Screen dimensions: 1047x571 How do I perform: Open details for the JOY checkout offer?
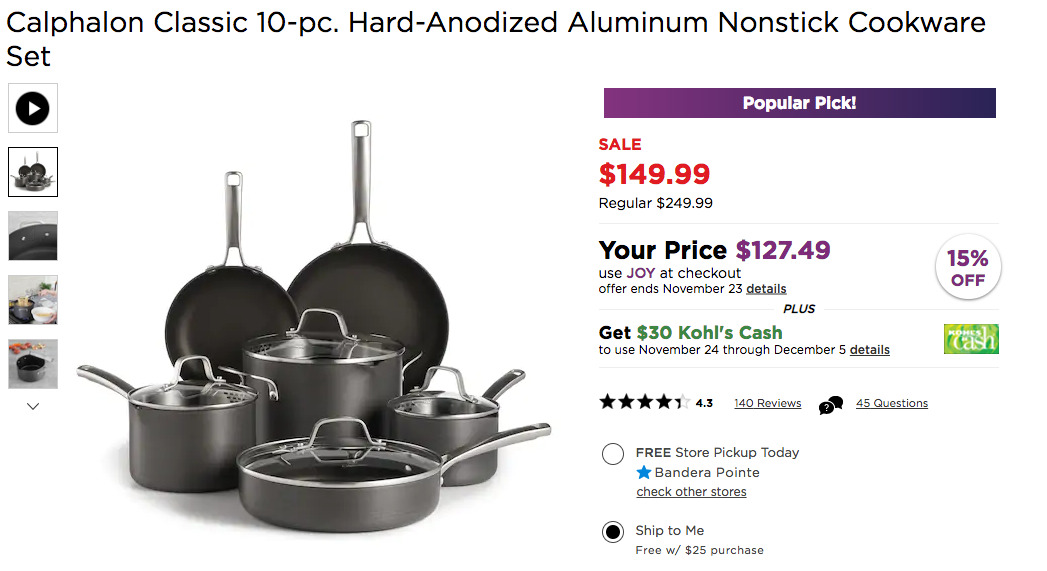point(766,289)
